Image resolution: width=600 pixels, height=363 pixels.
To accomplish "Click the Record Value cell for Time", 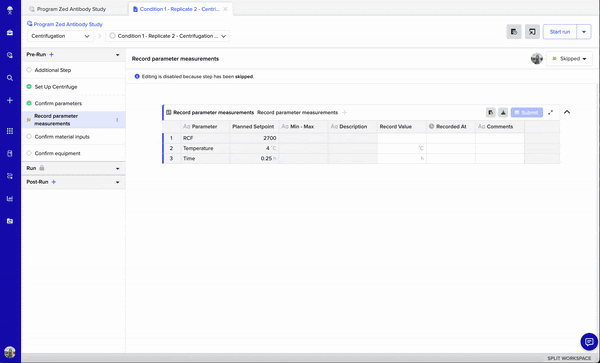I will [402, 158].
